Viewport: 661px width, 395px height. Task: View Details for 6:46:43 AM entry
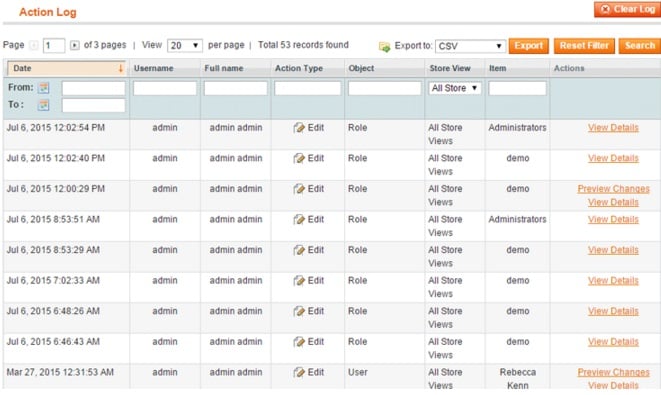click(613, 342)
